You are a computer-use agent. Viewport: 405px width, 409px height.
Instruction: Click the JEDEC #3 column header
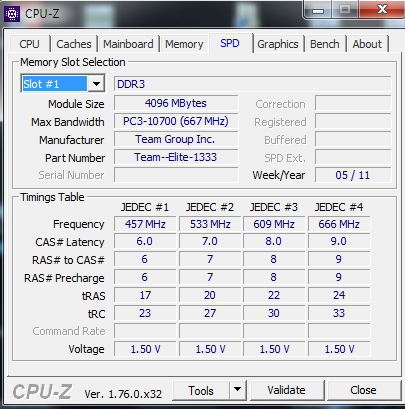click(x=274, y=207)
